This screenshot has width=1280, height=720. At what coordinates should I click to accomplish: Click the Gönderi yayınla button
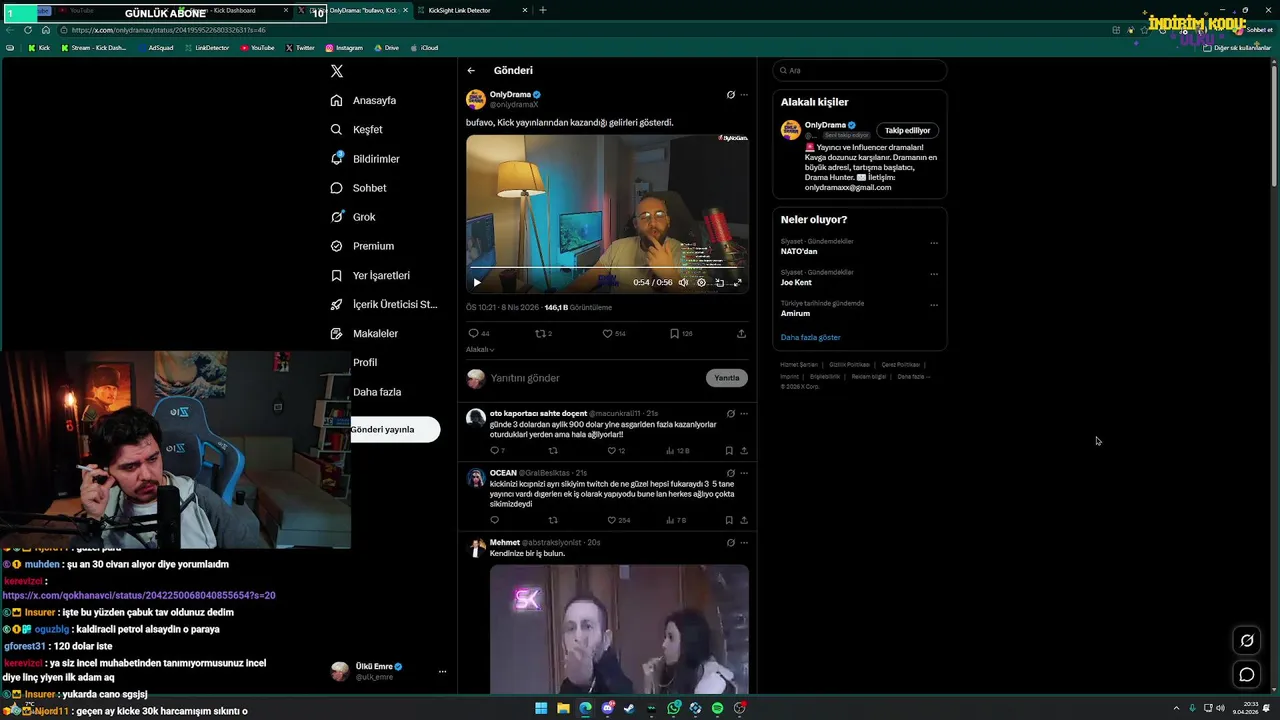pos(395,429)
